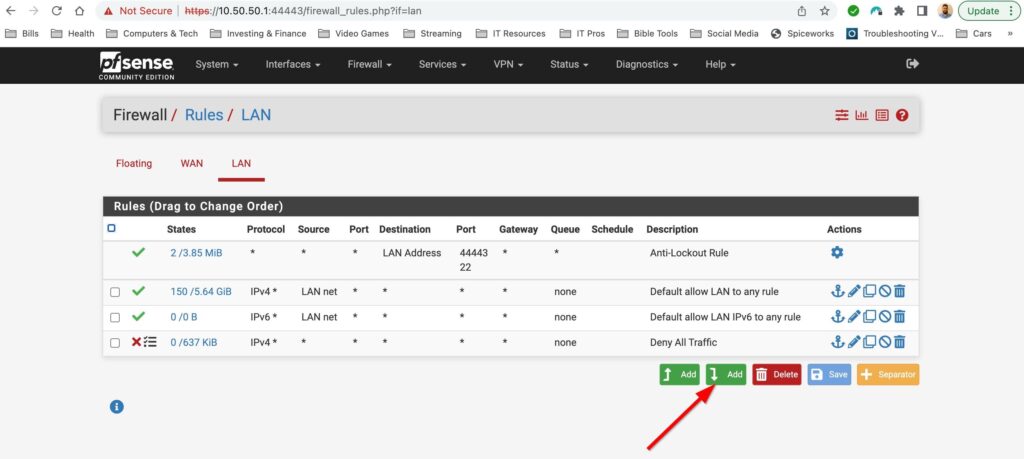Image resolution: width=1024 pixels, height=459 pixels.
Task: Open the red help question mark icon
Action: [902, 115]
